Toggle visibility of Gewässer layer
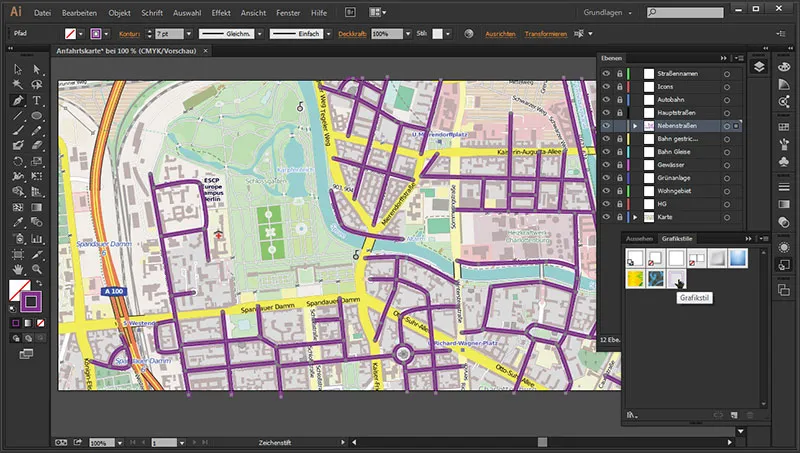800x453 pixels. (606, 165)
